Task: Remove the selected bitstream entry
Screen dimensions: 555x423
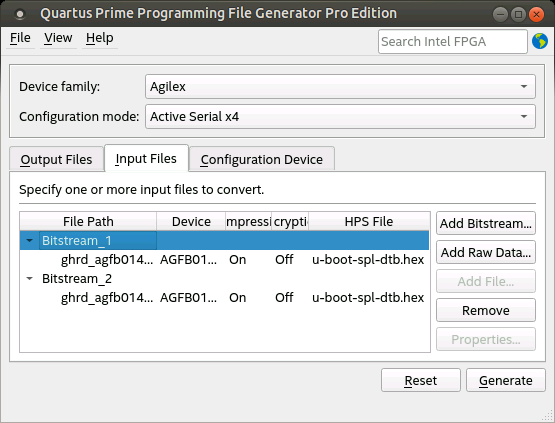Action: tap(486, 310)
